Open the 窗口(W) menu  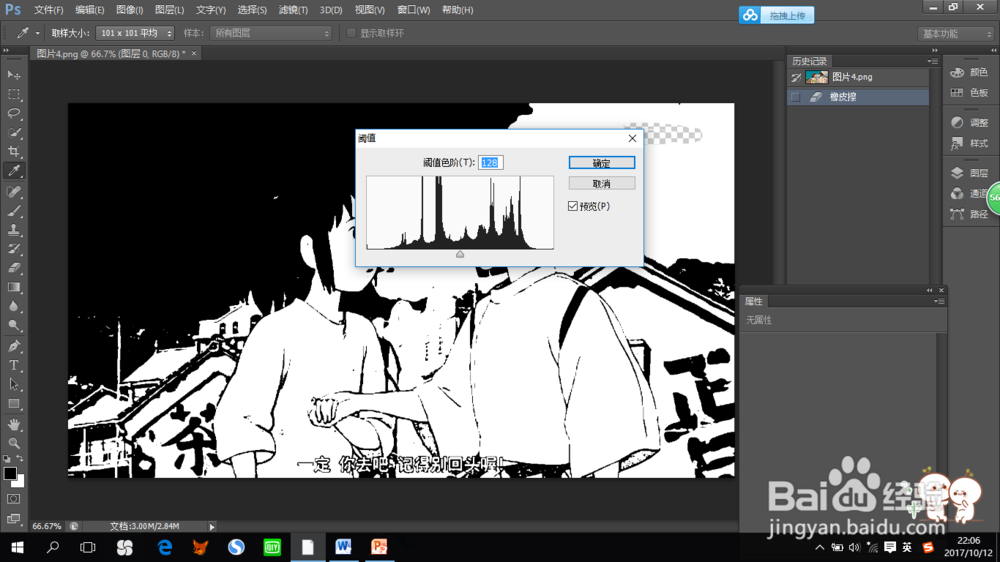coord(413,10)
